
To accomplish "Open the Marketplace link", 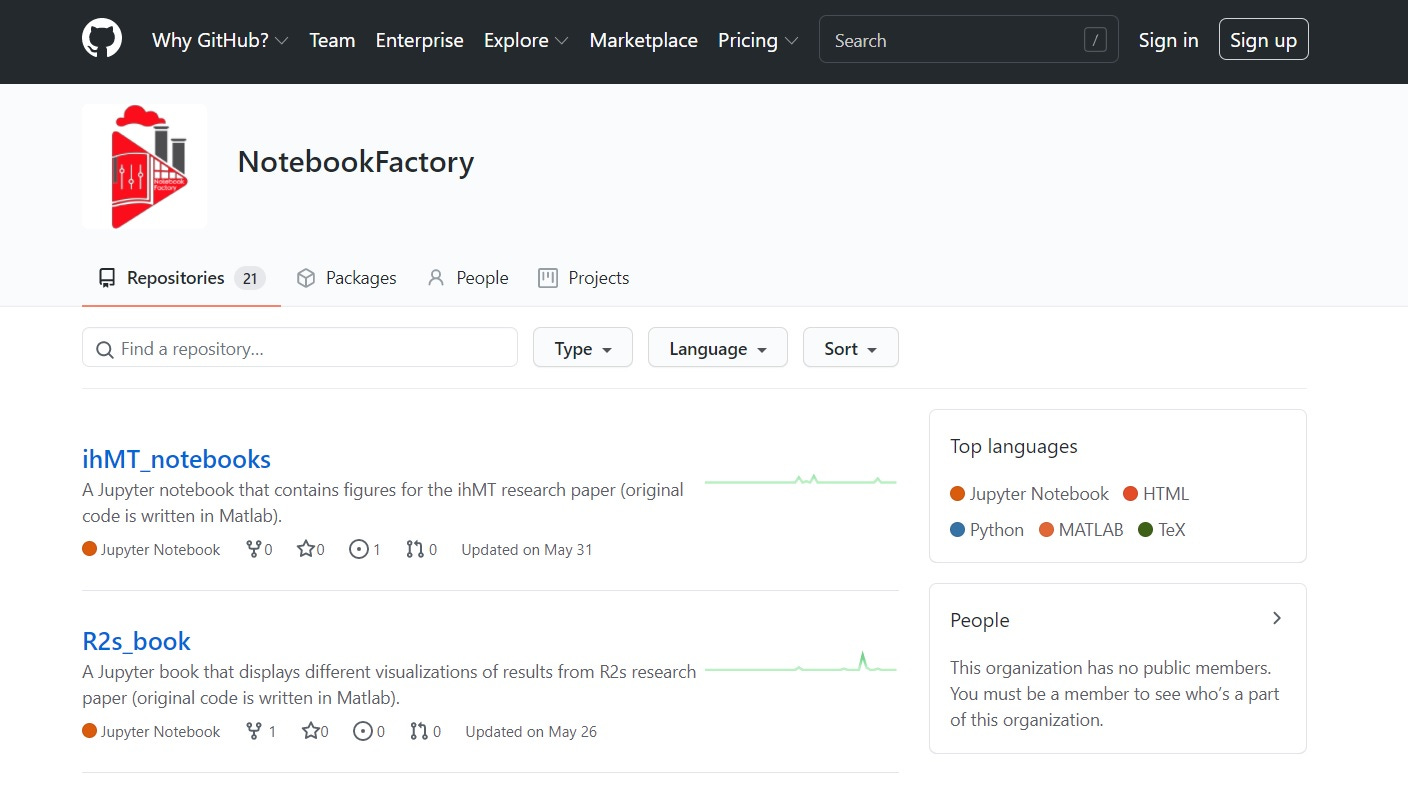I will point(643,40).
